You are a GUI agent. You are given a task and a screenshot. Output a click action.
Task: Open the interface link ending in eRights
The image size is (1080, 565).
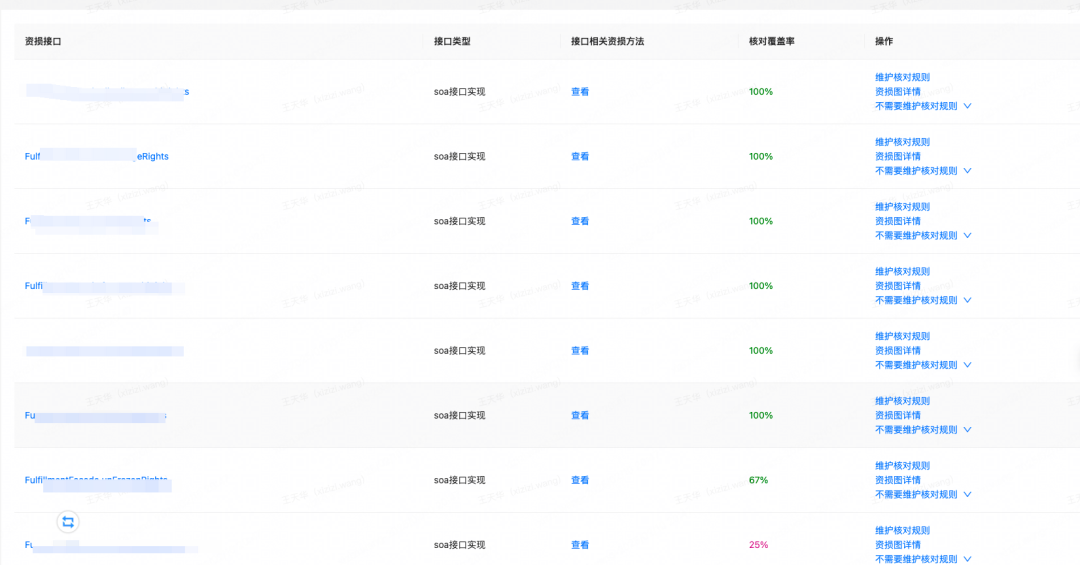[x=96, y=156]
